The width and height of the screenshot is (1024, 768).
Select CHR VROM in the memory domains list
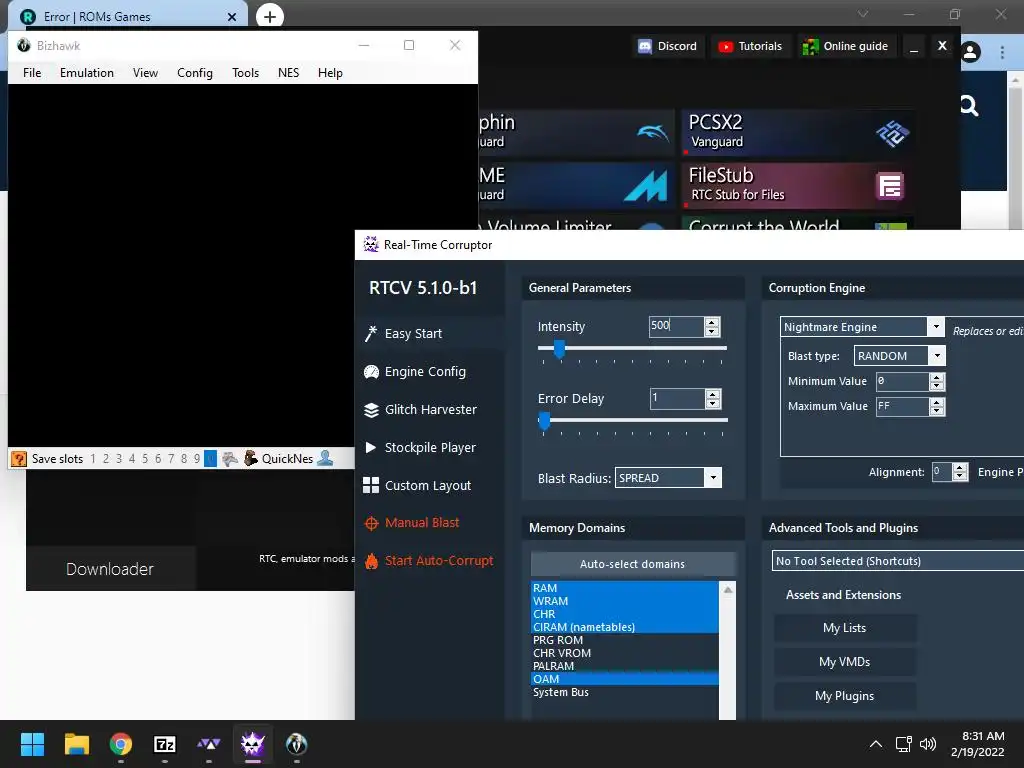pos(625,653)
